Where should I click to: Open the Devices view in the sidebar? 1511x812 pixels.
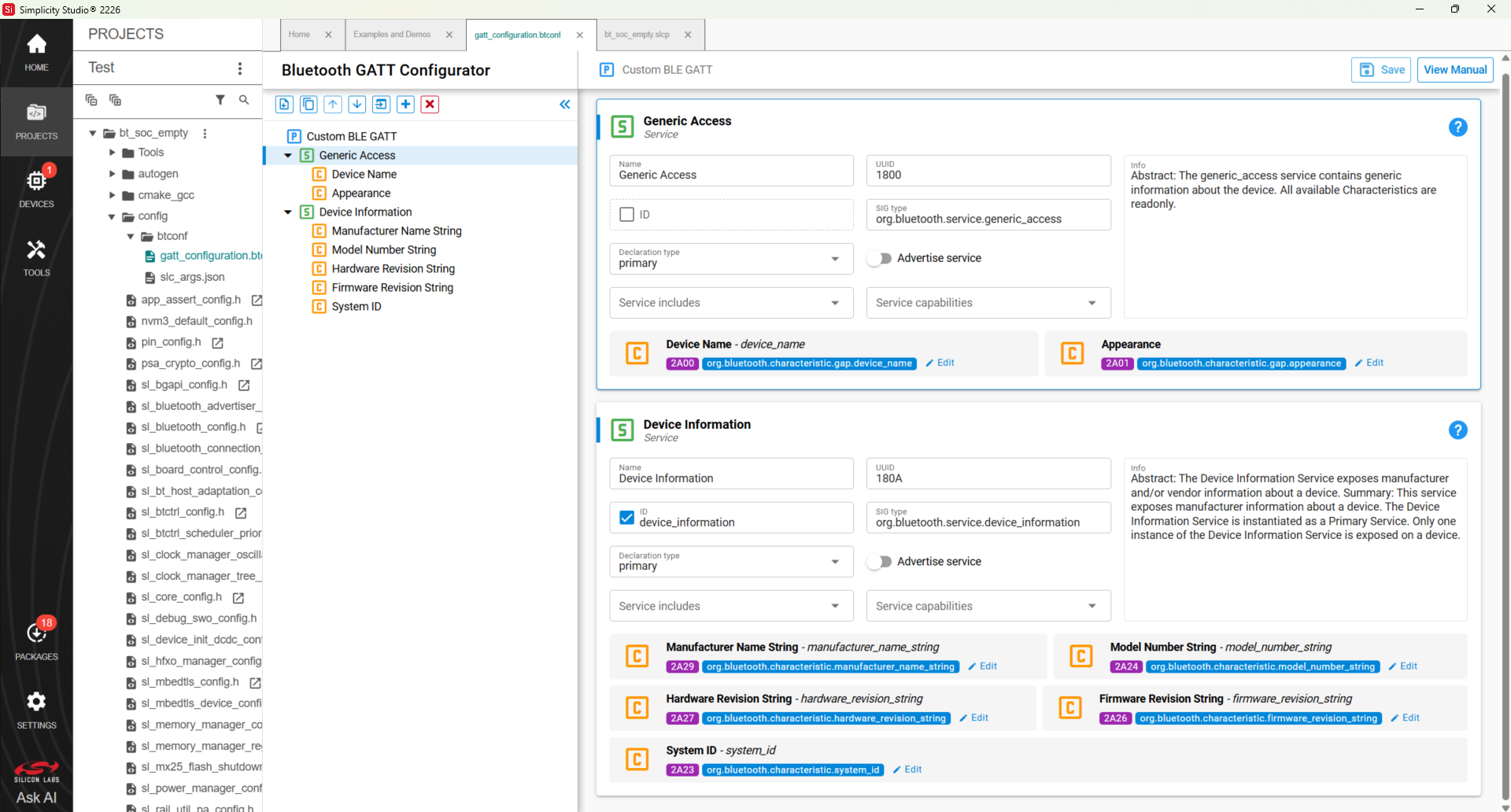[36, 189]
